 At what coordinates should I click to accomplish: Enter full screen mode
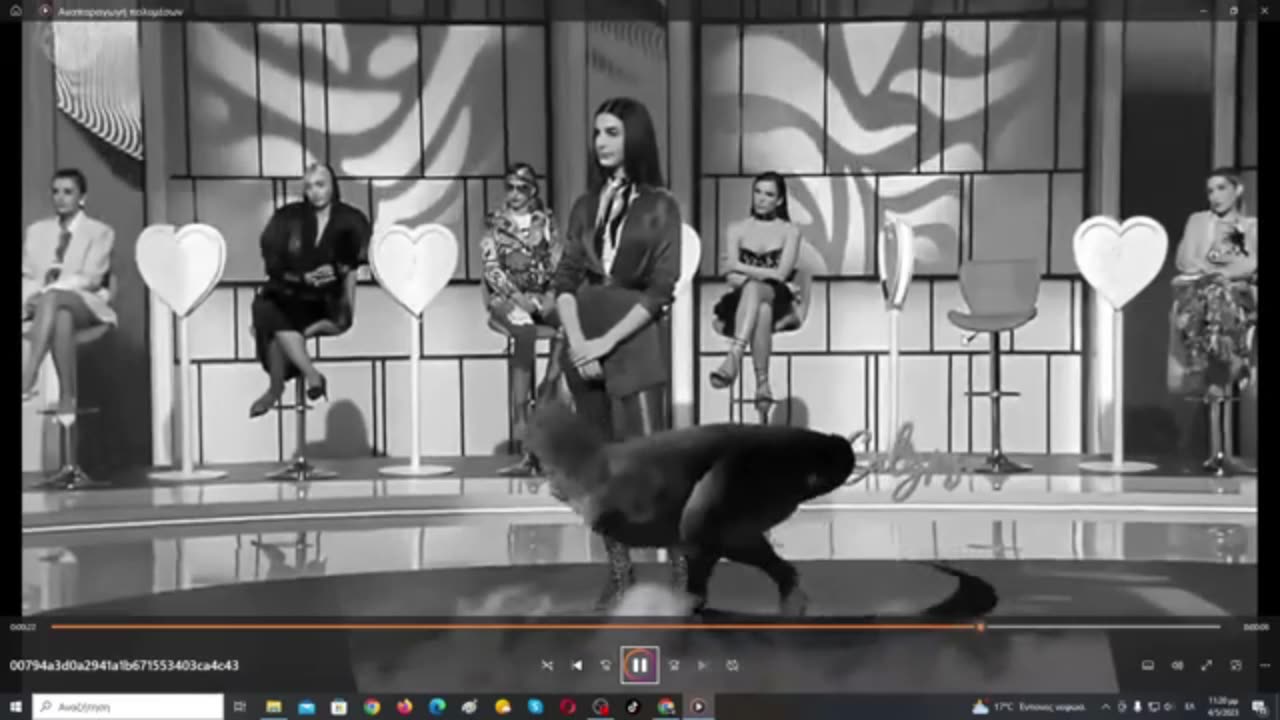click(x=1206, y=665)
